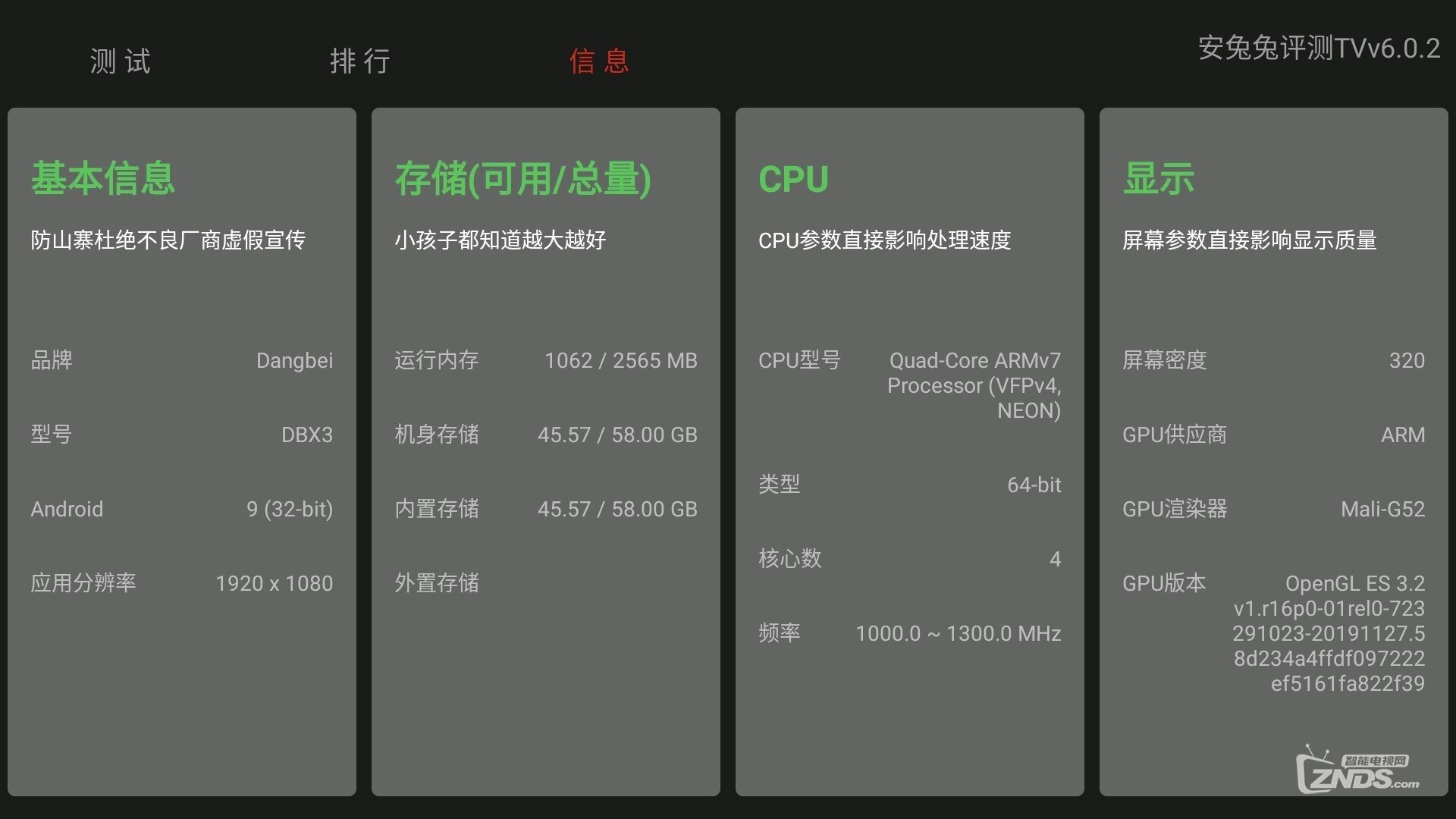Click the 小孩子都知道越大越好 subtitle
1456x819 pixels.
point(500,240)
